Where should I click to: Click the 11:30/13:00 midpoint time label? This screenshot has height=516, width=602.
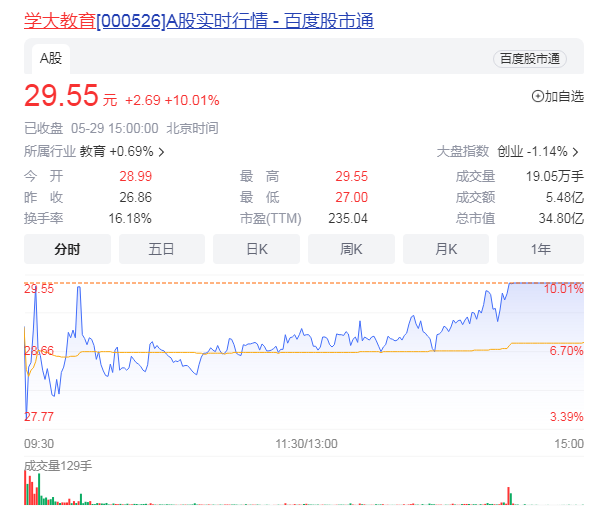(306, 443)
